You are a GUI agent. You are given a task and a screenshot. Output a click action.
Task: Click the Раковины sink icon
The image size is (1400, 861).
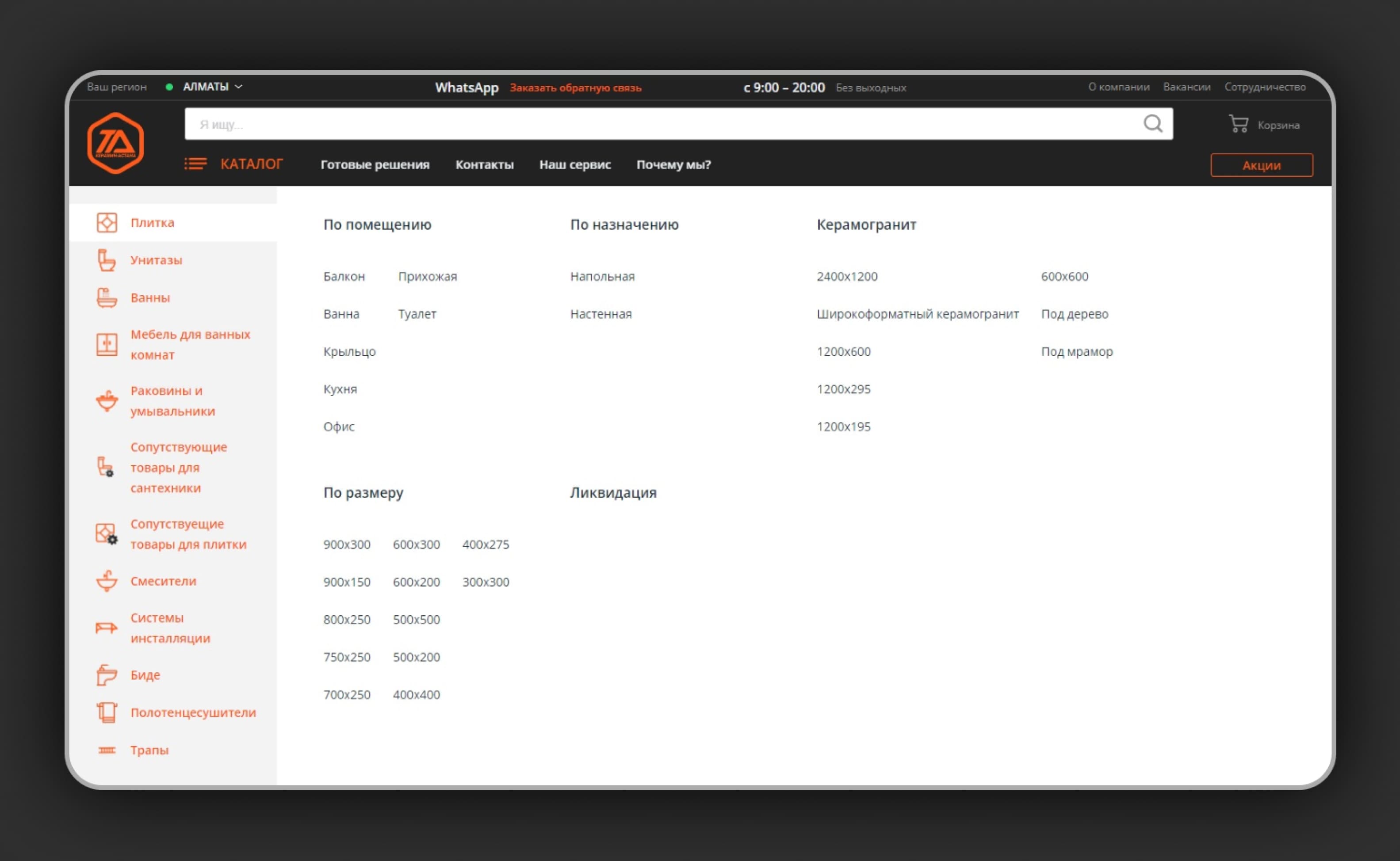[107, 401]
